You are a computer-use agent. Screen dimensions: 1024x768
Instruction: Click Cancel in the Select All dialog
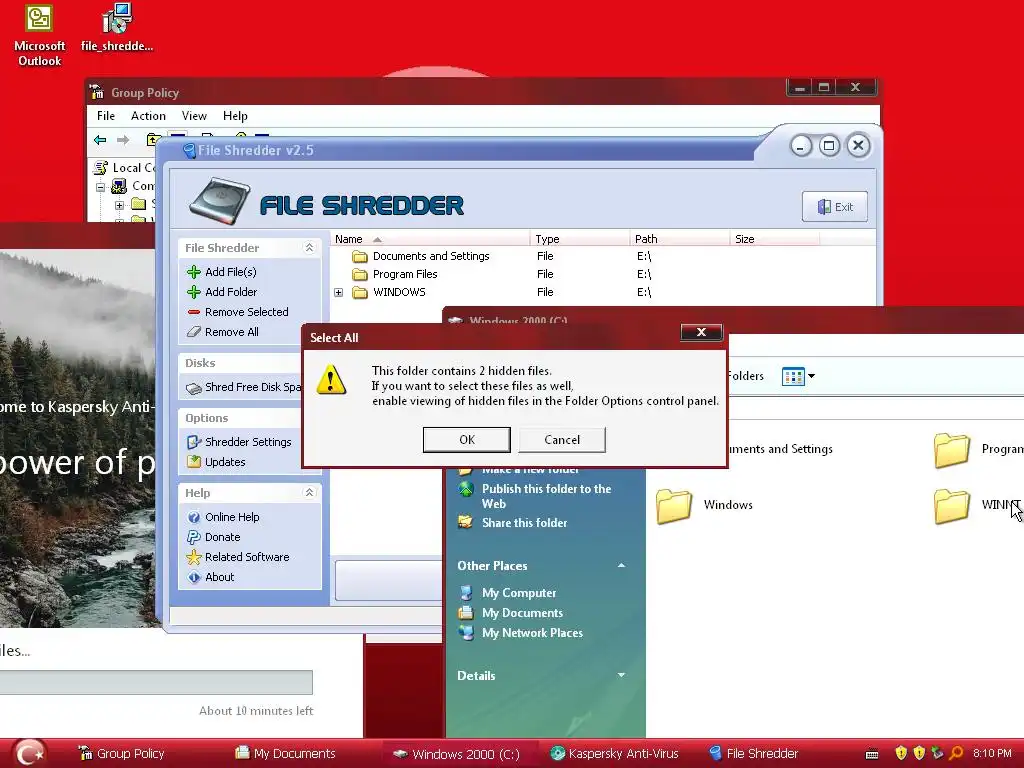(562, 440)
